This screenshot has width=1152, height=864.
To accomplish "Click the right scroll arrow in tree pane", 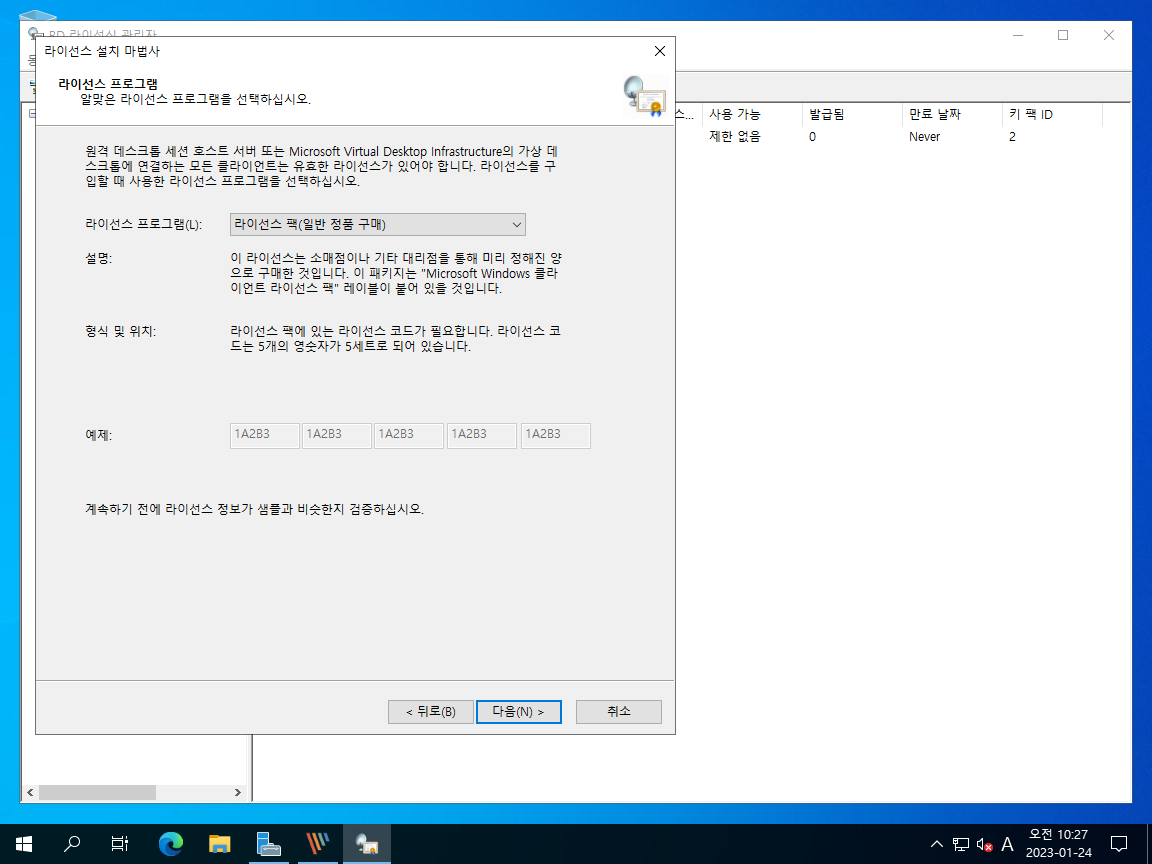I will 237,792.
